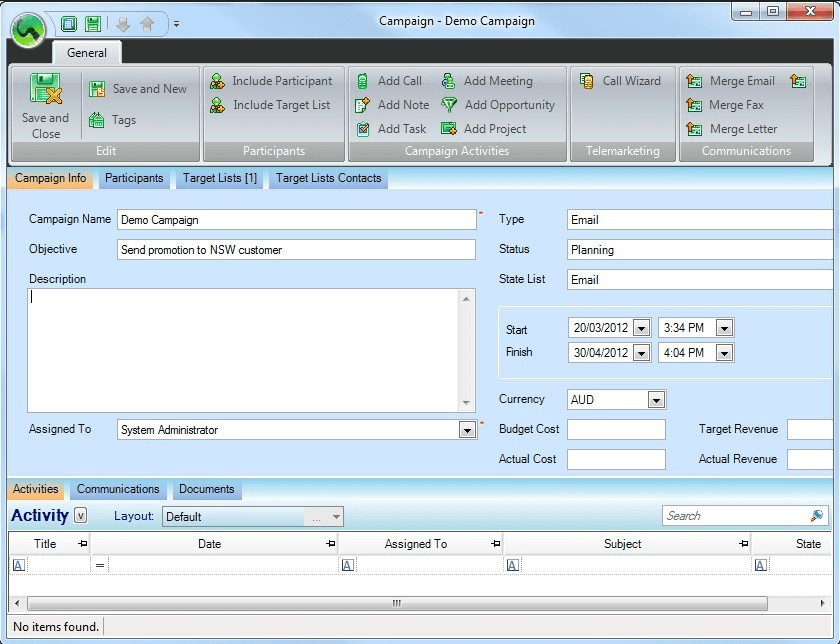The width and height of the screenshot is (840, 644).
Task: Open the Start date dropdown
Action: [641, 328]
